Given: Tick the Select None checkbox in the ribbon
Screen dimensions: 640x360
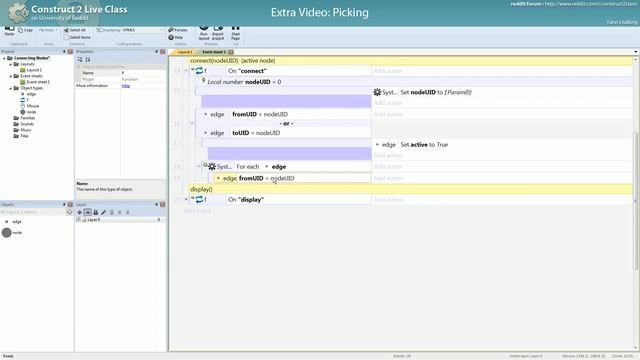Looking at the screenshot, I should (x=66, y=37).
